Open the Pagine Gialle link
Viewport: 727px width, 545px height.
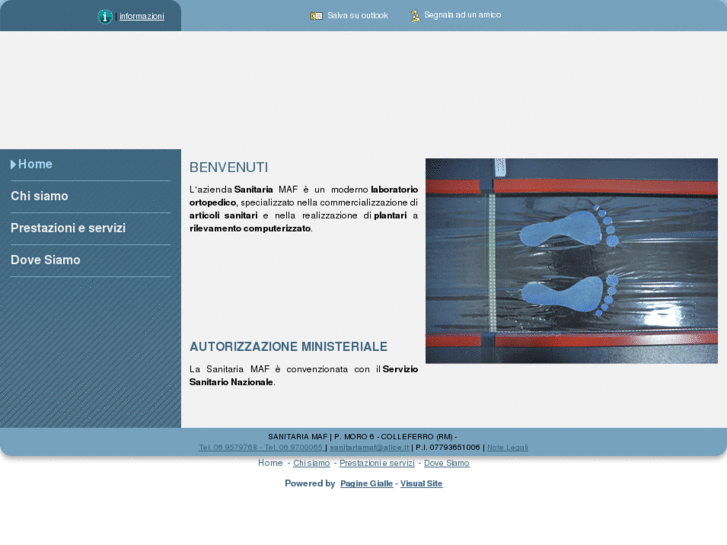tap(367, 484)
